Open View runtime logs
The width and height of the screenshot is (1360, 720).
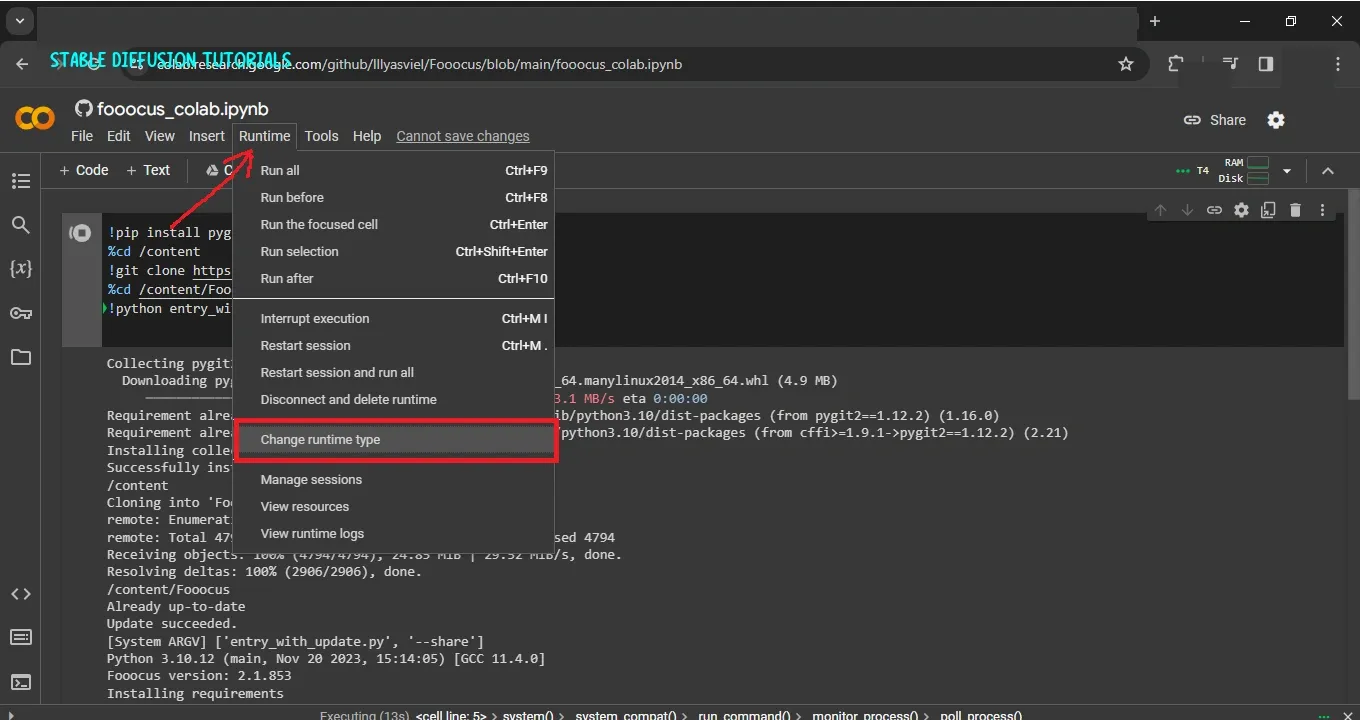[394, 534]
